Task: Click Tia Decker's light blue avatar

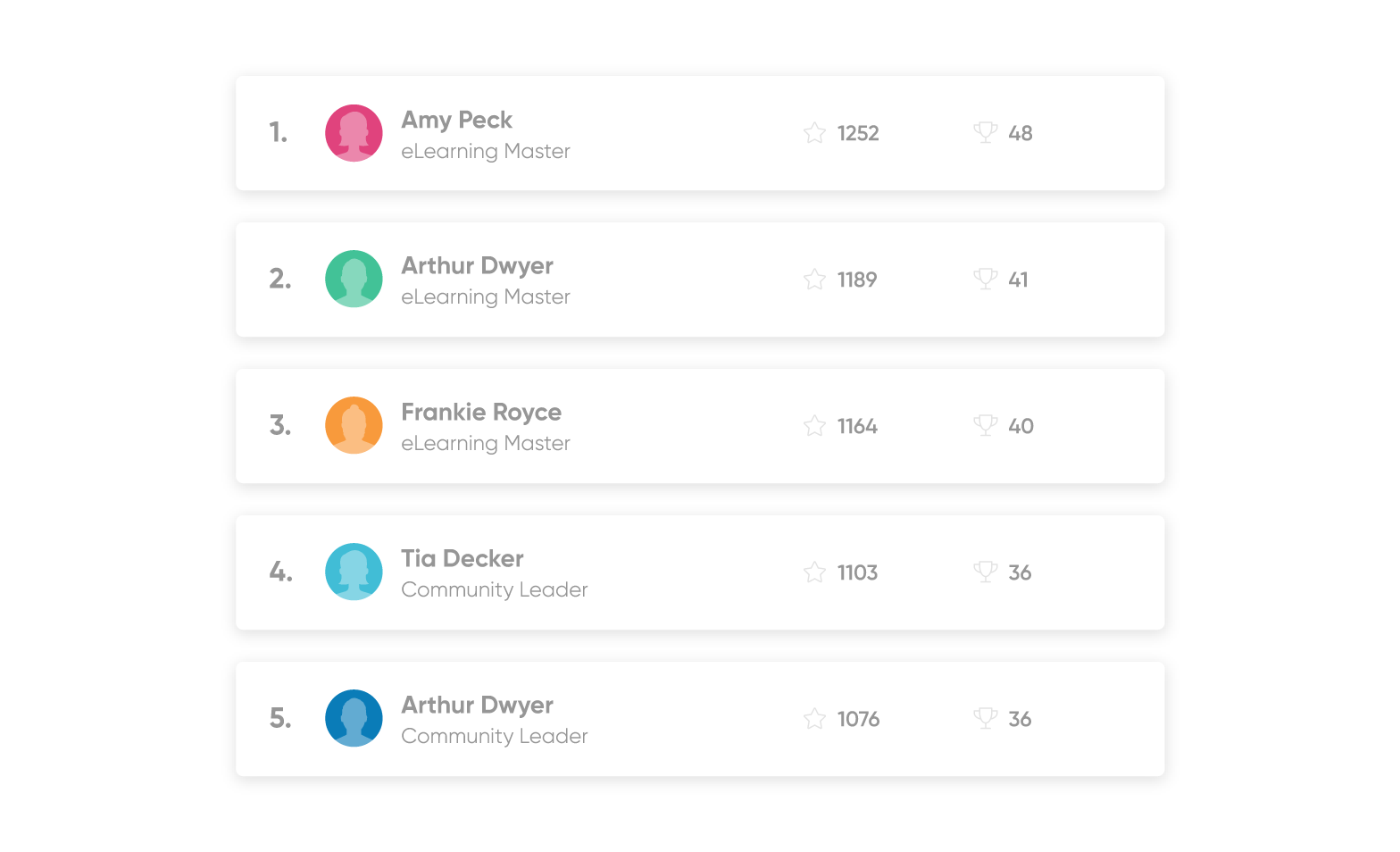Action: click(x=354, y=572)
